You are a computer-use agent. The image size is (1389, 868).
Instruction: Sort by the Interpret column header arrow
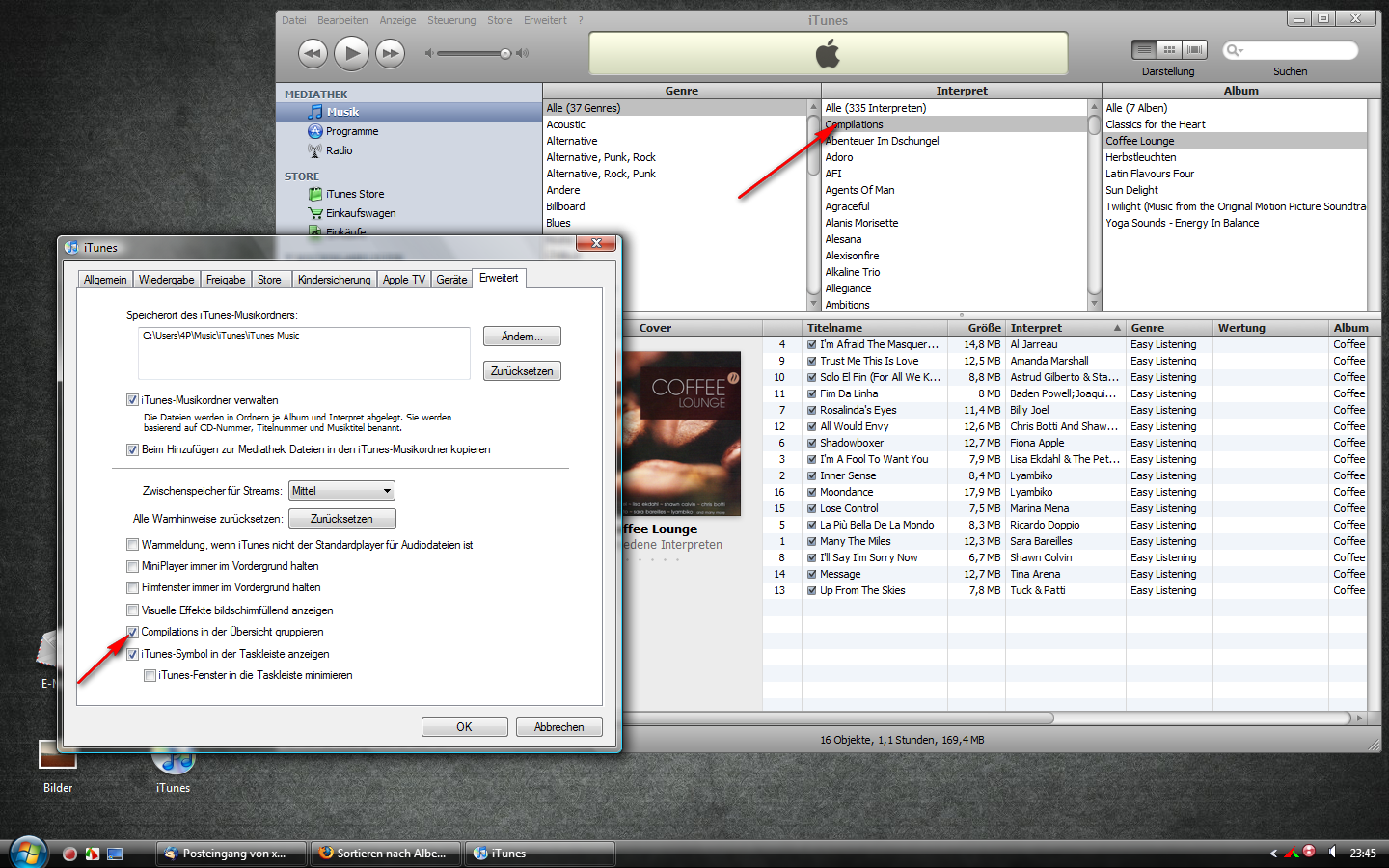pyautogui.click(x=1117, y=328)
